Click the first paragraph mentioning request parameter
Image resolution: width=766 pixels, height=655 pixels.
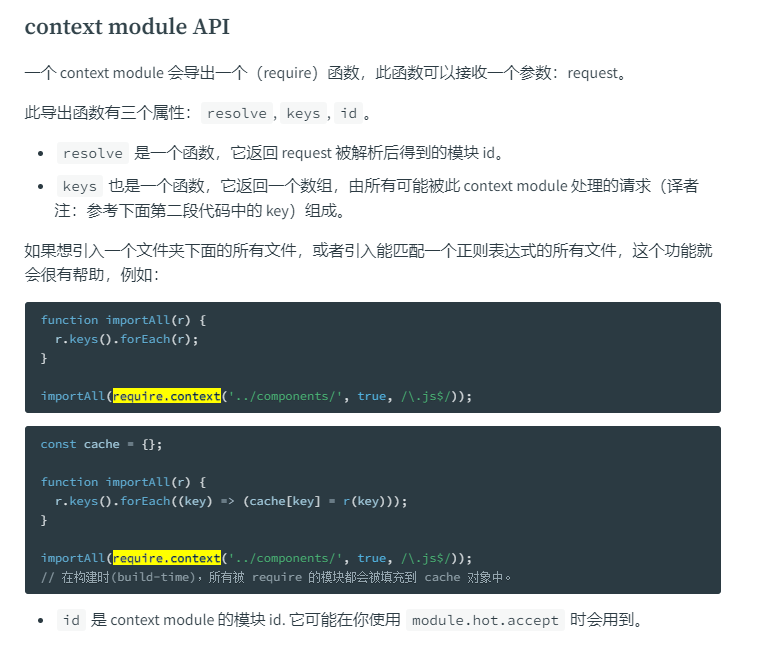[x=325, y=73]
